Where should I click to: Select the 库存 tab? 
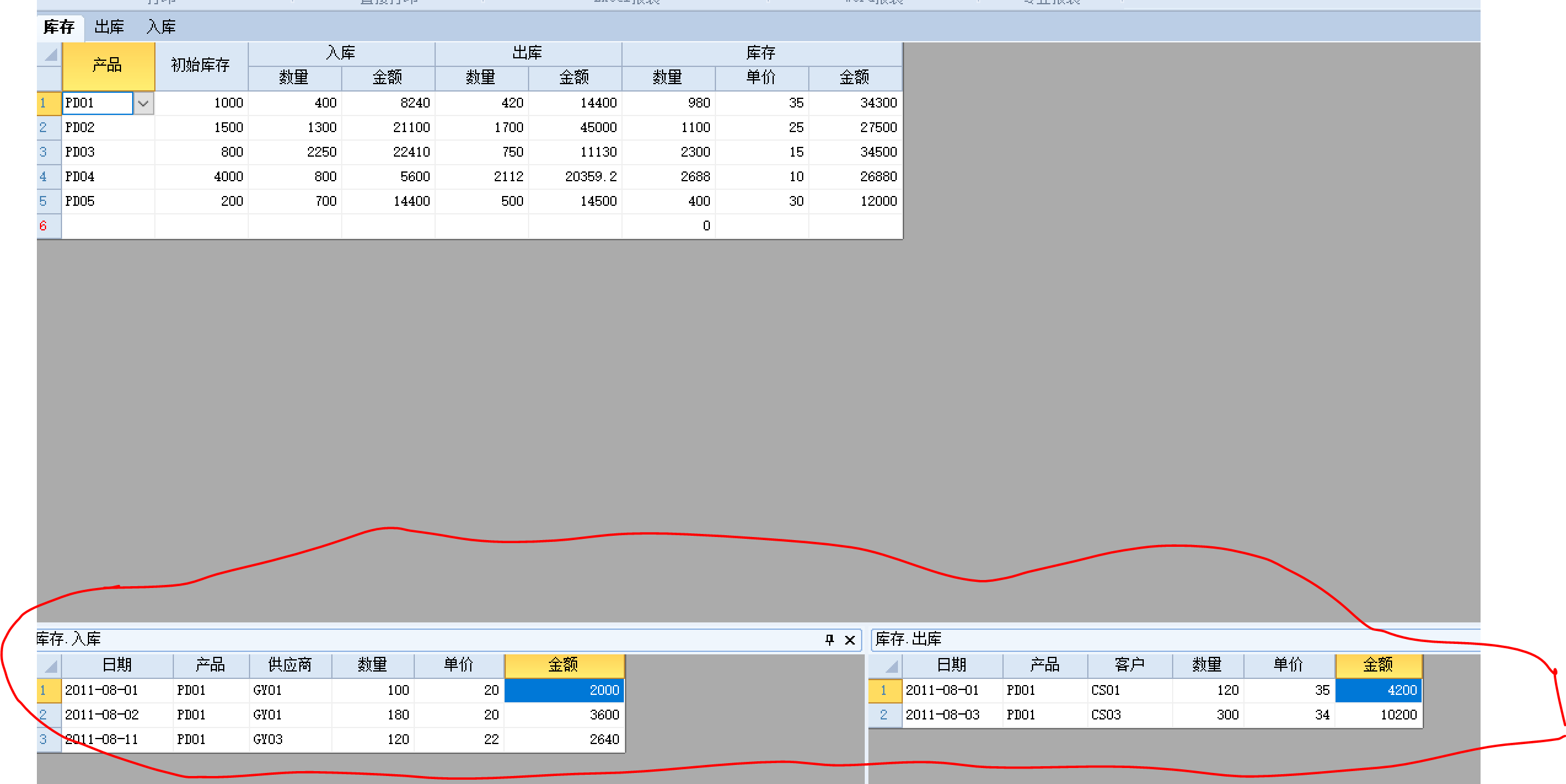pyautogui.click(x=59, y=27)
